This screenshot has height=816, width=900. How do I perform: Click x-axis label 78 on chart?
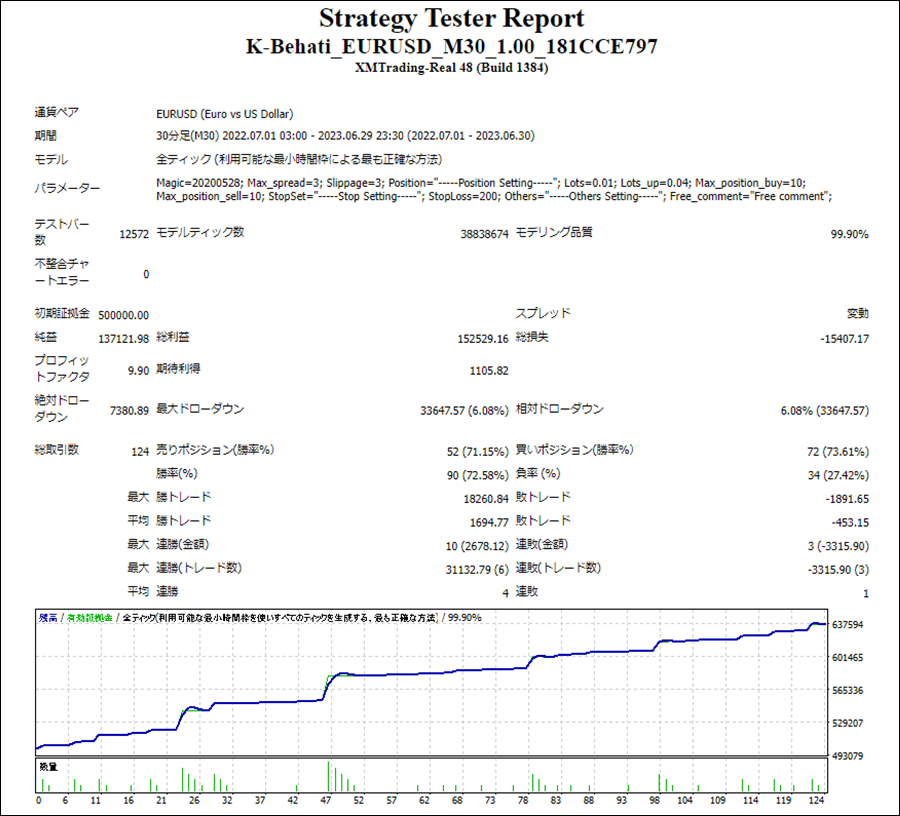(x=523, y=800)
